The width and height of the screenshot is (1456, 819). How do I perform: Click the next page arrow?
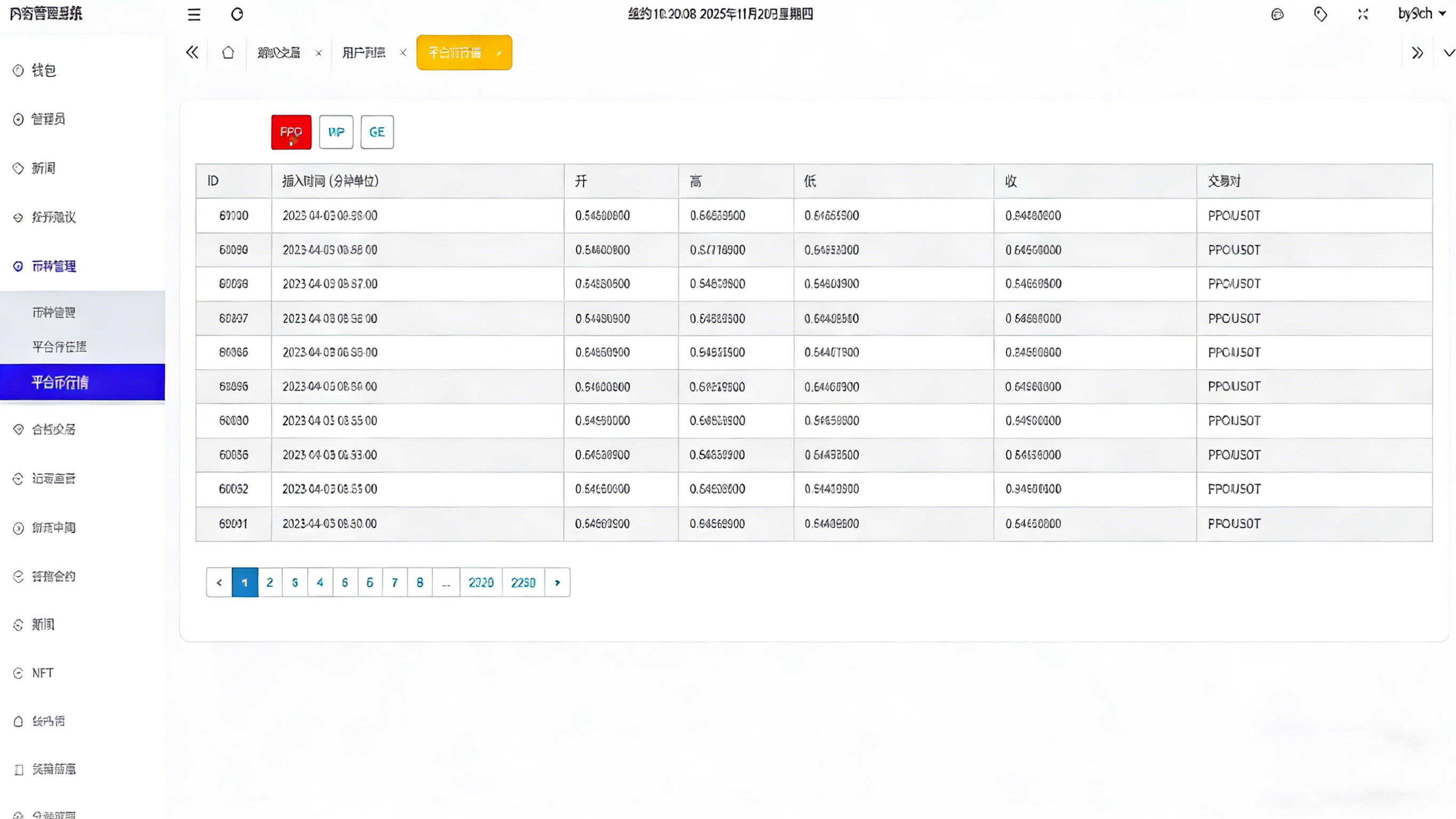pyautogui.click(x=557, y=582)
